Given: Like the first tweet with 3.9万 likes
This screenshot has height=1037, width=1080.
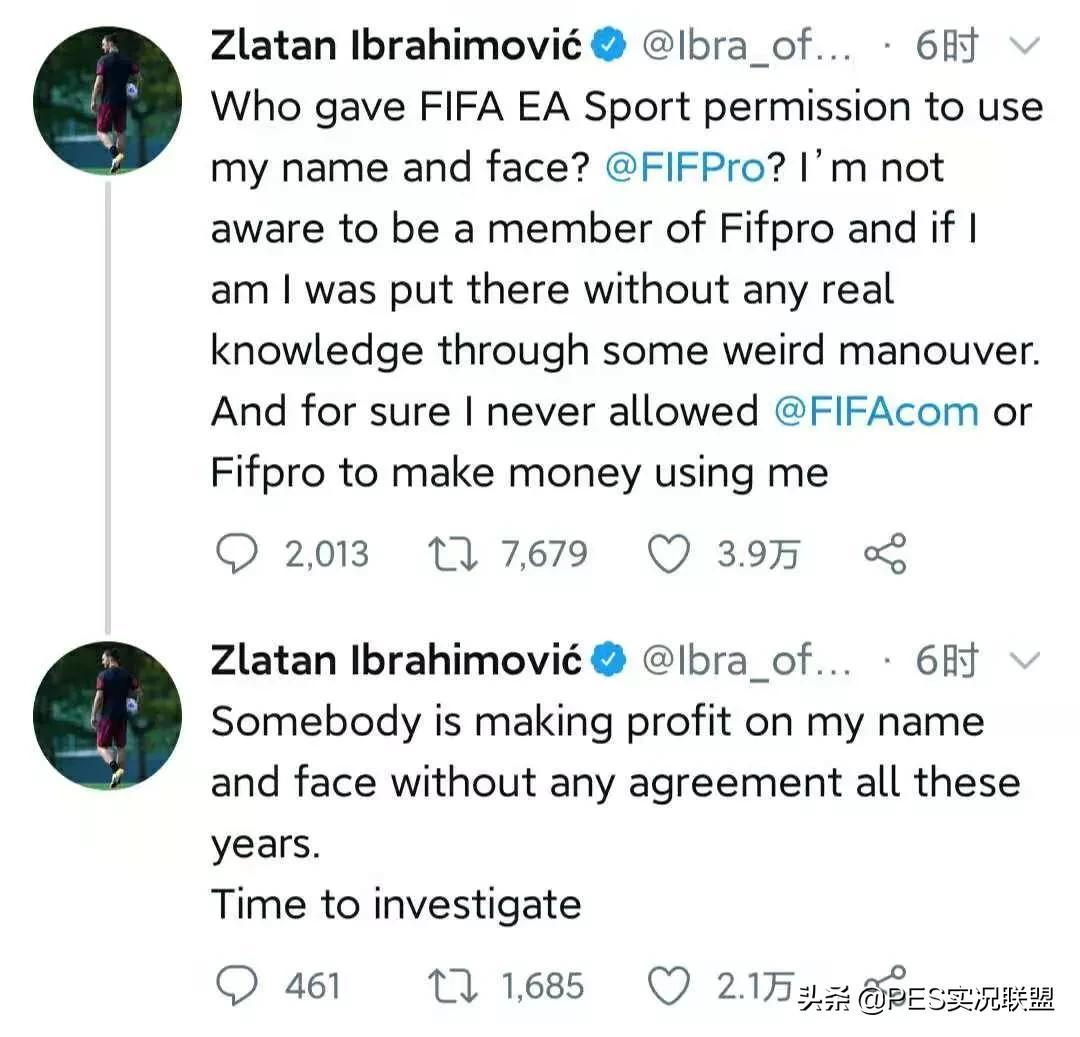Looking at the screenshot, I should coord(669,554).
